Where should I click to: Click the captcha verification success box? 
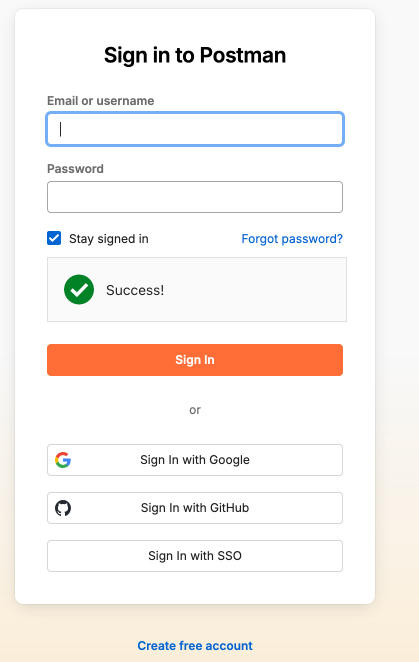(x=197, y=290)
